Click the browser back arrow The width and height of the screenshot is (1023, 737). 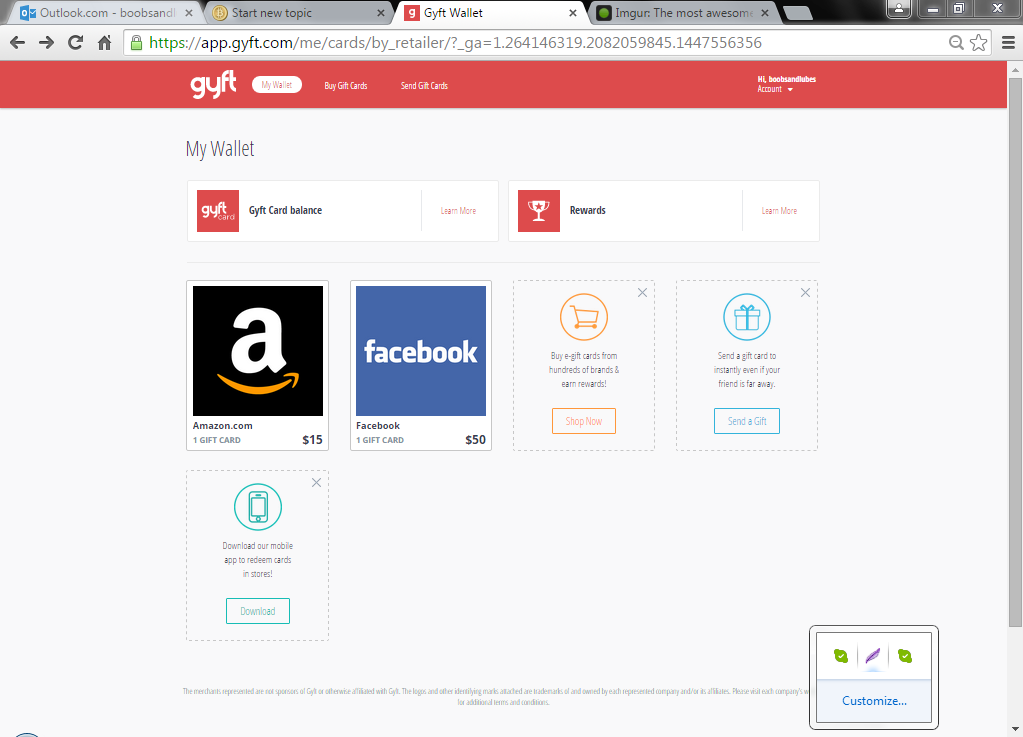point(18,43)
